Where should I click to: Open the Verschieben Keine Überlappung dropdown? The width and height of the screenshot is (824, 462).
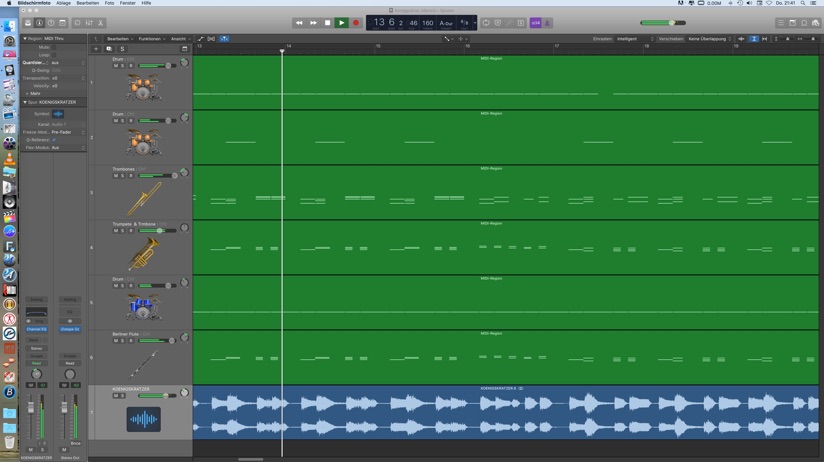709,39
